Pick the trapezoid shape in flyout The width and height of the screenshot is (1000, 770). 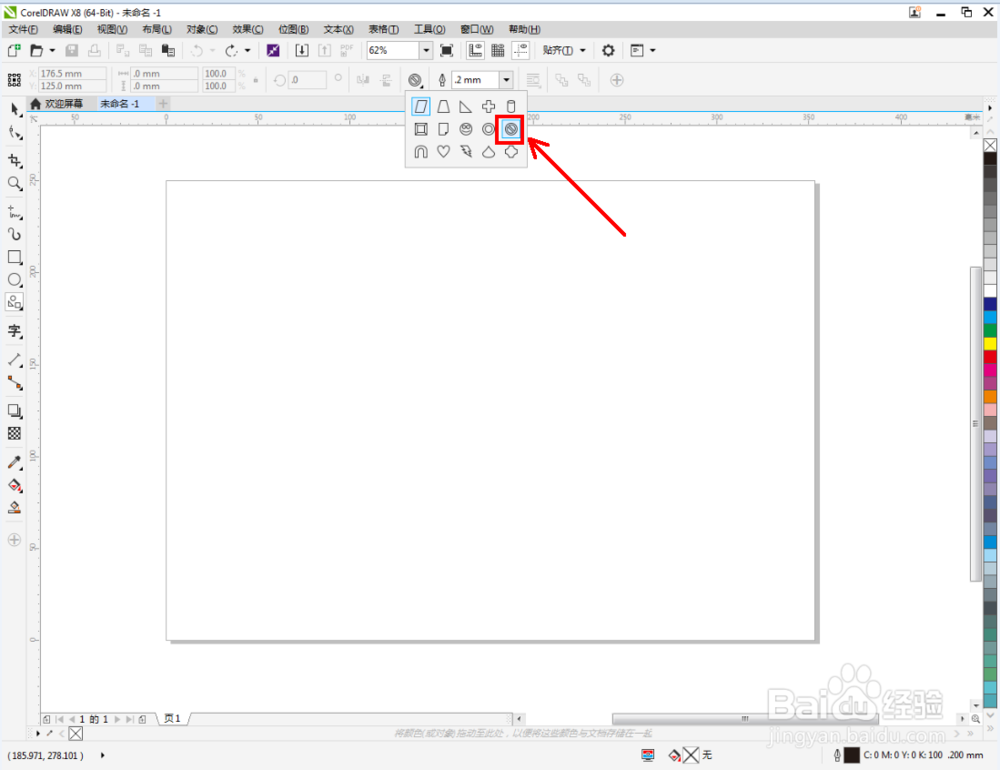(443, 107)
